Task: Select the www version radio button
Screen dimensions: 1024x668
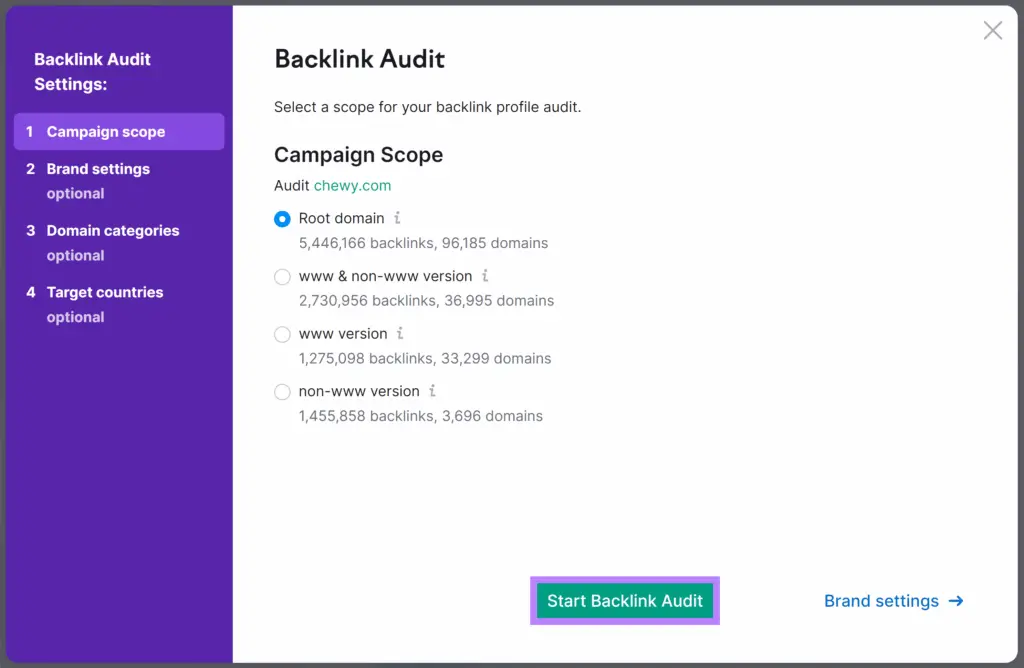Action: [x=282, y=335]
